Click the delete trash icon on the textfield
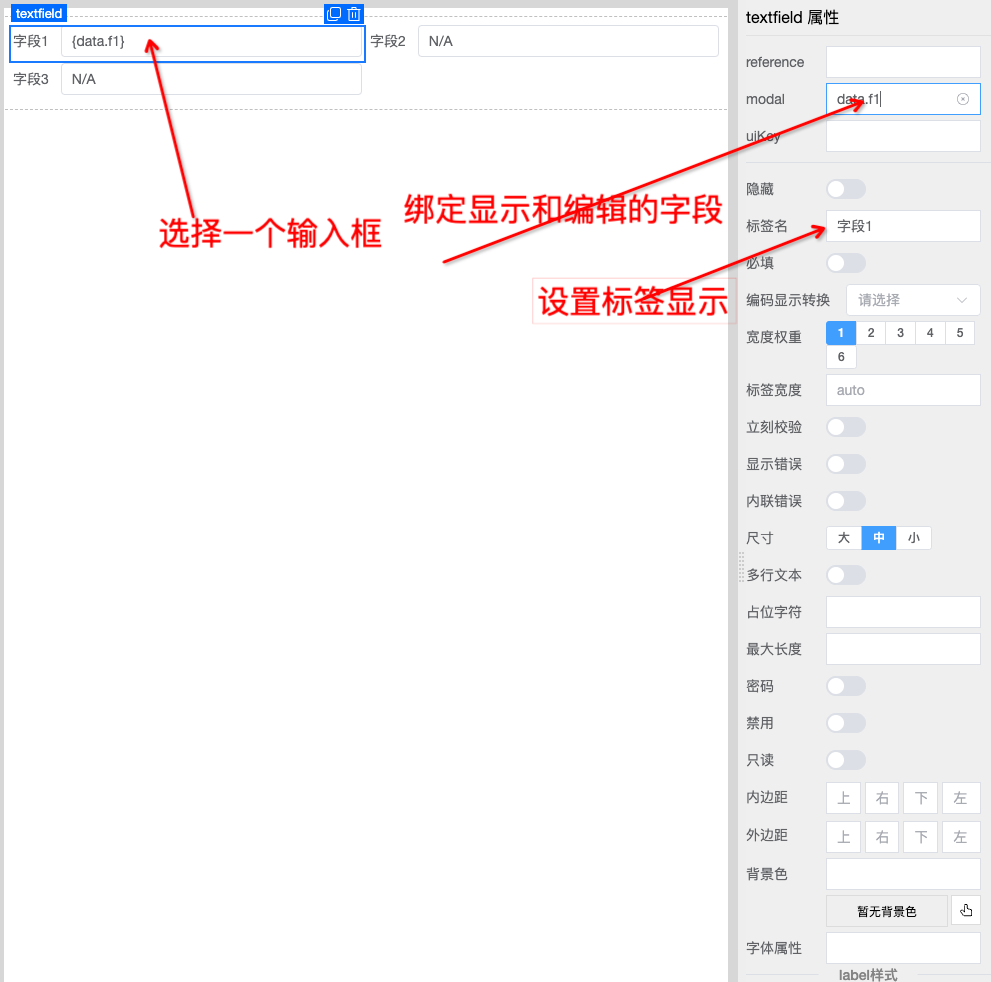This screenshot has height=982, width=991. 354,13
